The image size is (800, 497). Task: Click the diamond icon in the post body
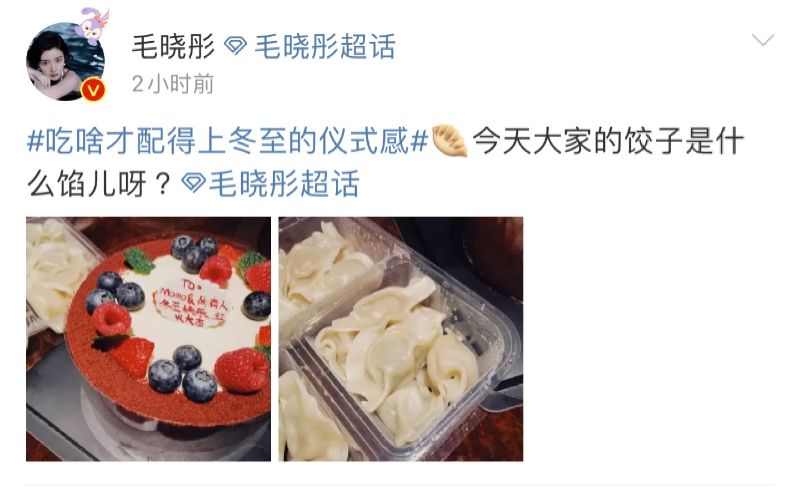[x=194, y=183]
